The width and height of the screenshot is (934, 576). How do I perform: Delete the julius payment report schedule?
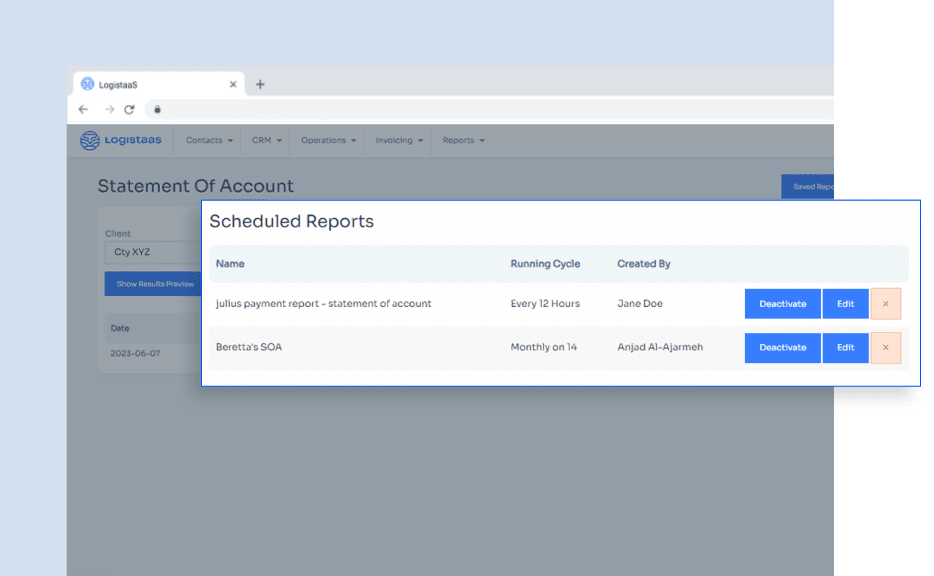[885, 304]
